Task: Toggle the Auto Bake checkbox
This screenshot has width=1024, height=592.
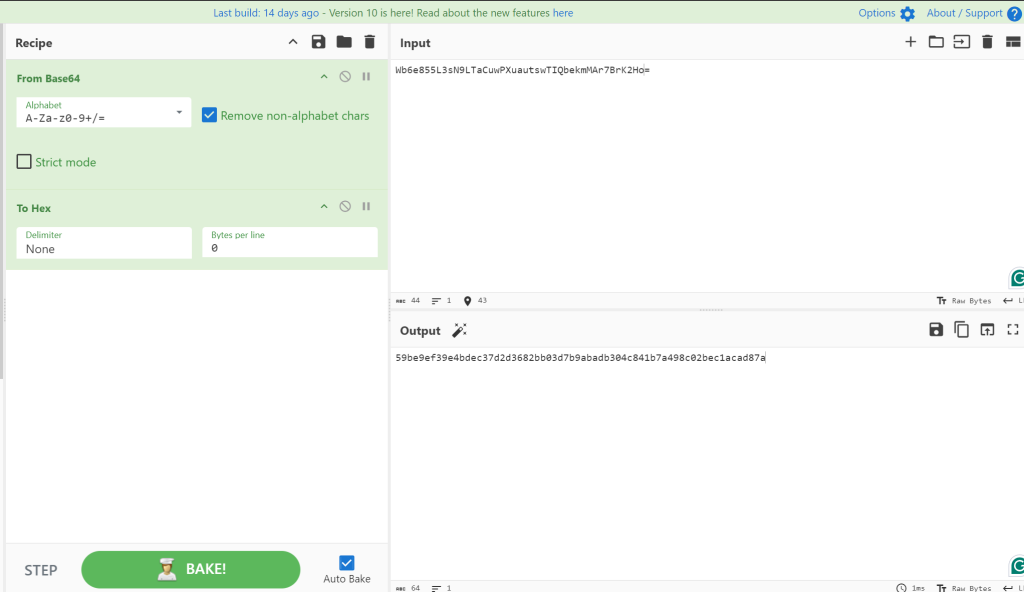Action: pos(347,563)
